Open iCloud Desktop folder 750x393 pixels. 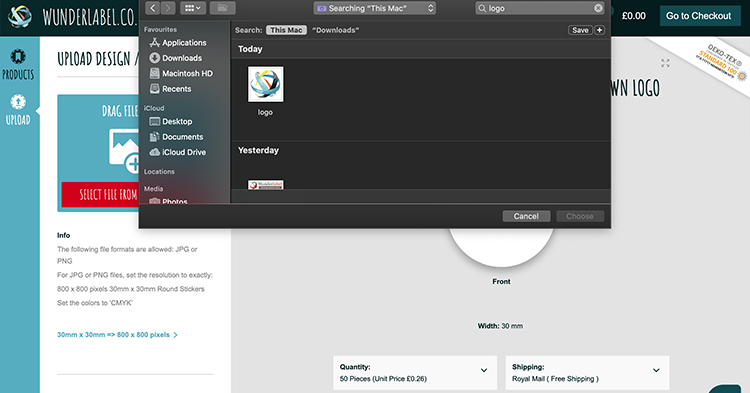pyautogui.click(x=171, y=121)
